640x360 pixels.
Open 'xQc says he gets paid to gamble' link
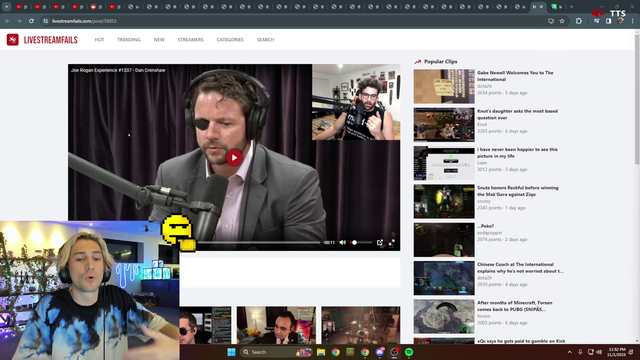tap(521, 341)
